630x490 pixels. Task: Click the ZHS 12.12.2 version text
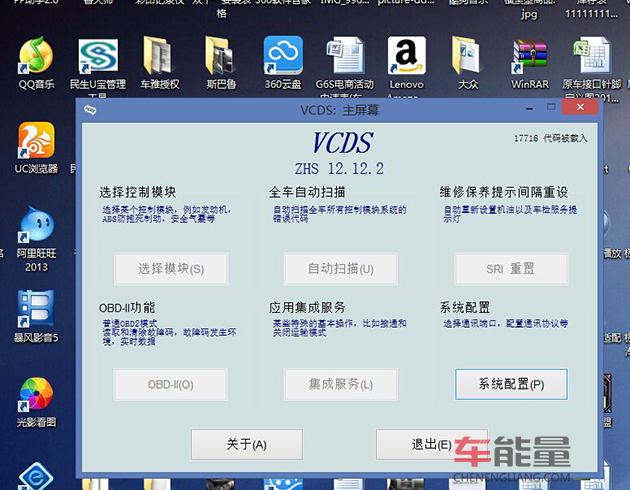tap(340, 168)
